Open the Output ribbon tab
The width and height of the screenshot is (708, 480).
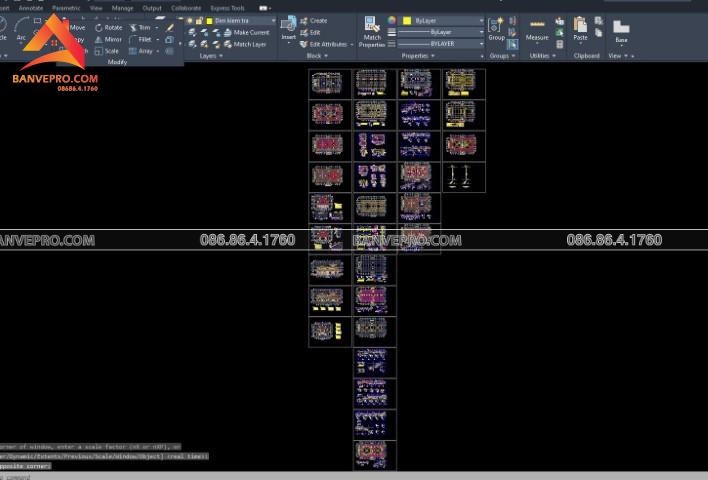[x=152, y=8]
